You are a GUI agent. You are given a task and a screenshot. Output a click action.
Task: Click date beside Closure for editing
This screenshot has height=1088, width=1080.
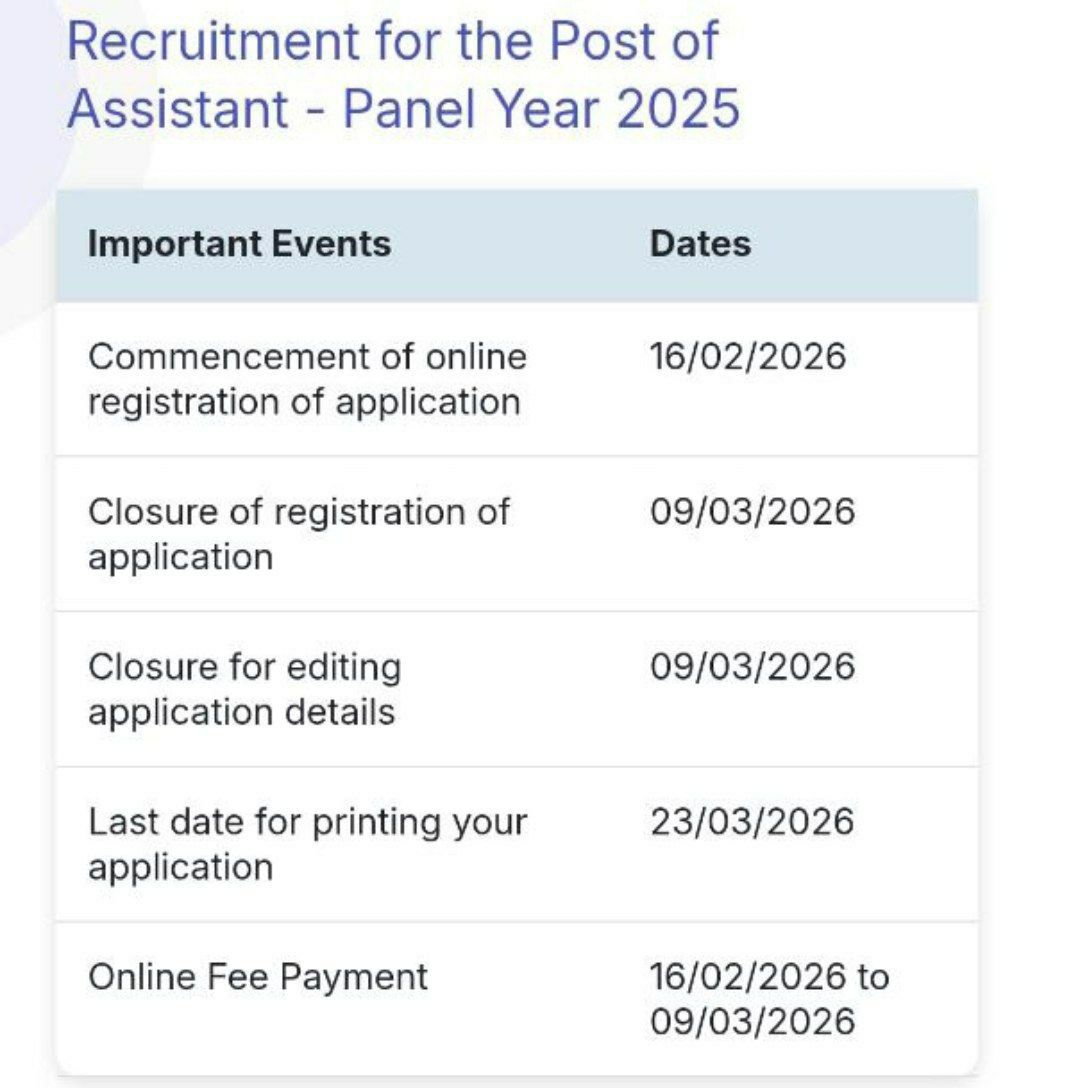click(752, 667)
